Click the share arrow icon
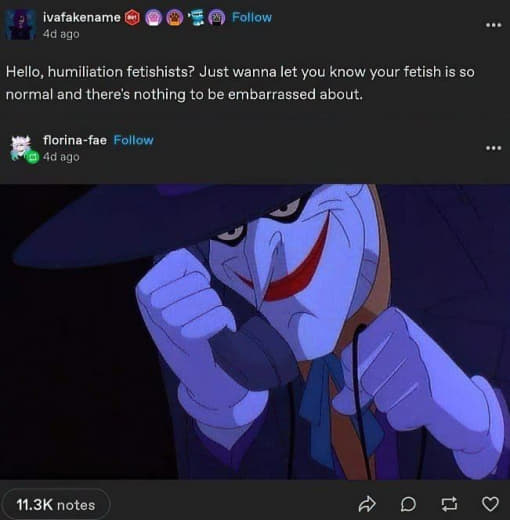The height and width of the screenshot is (520, 510). pyautogui.click(x=367, y=504)
